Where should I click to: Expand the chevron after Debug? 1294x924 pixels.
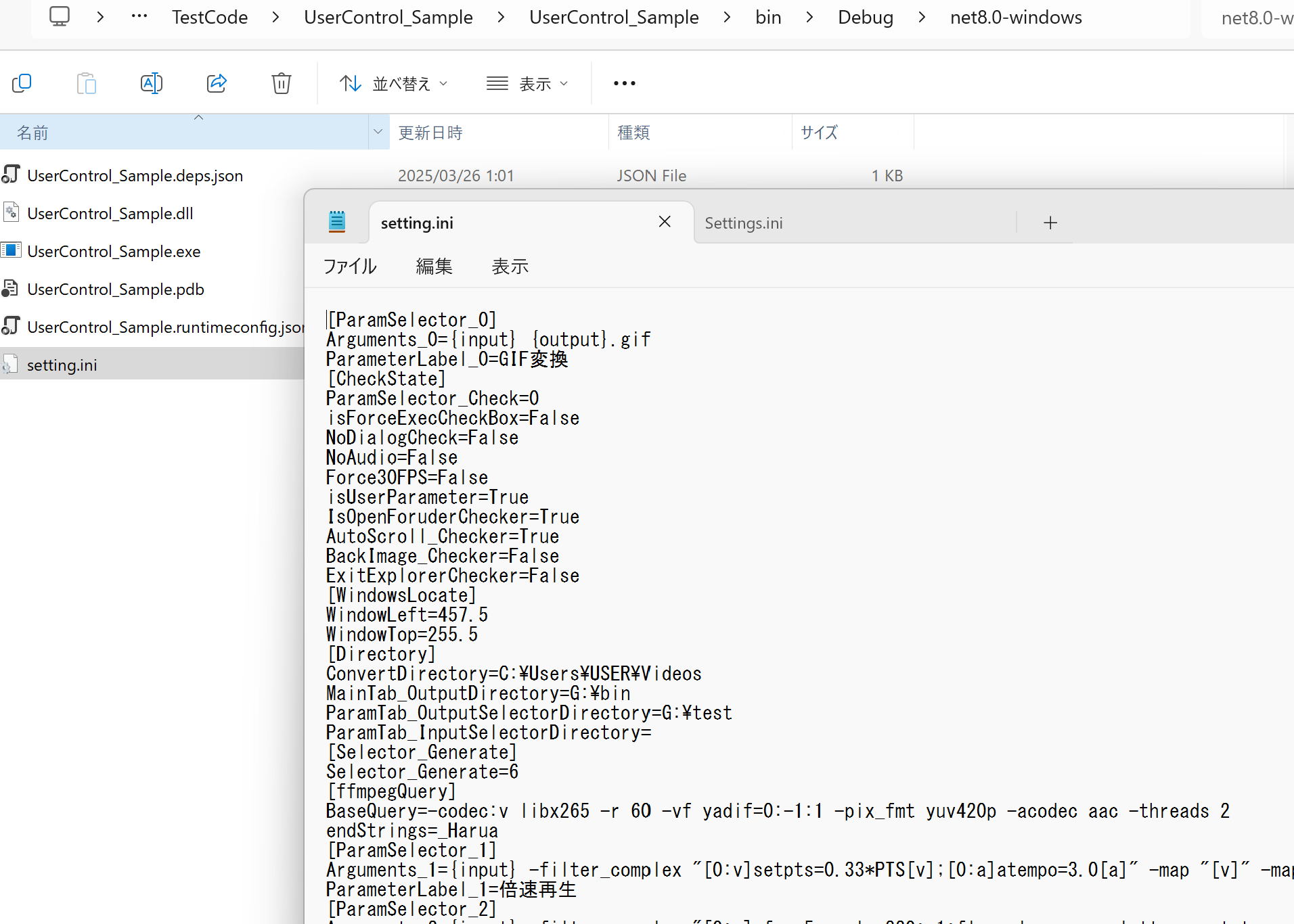pos(922,17)
